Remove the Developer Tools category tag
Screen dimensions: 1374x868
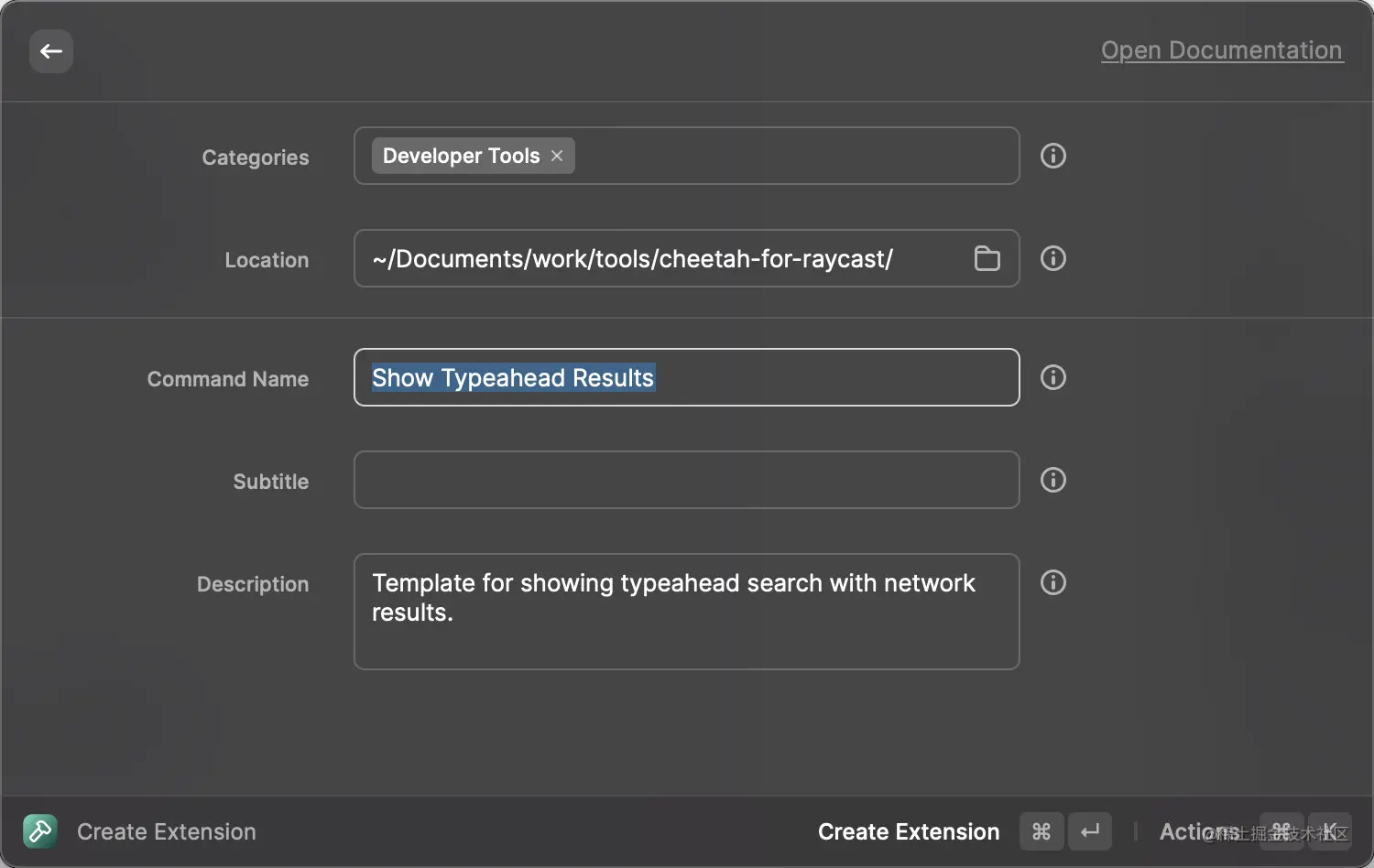click(x=557, y=157)
